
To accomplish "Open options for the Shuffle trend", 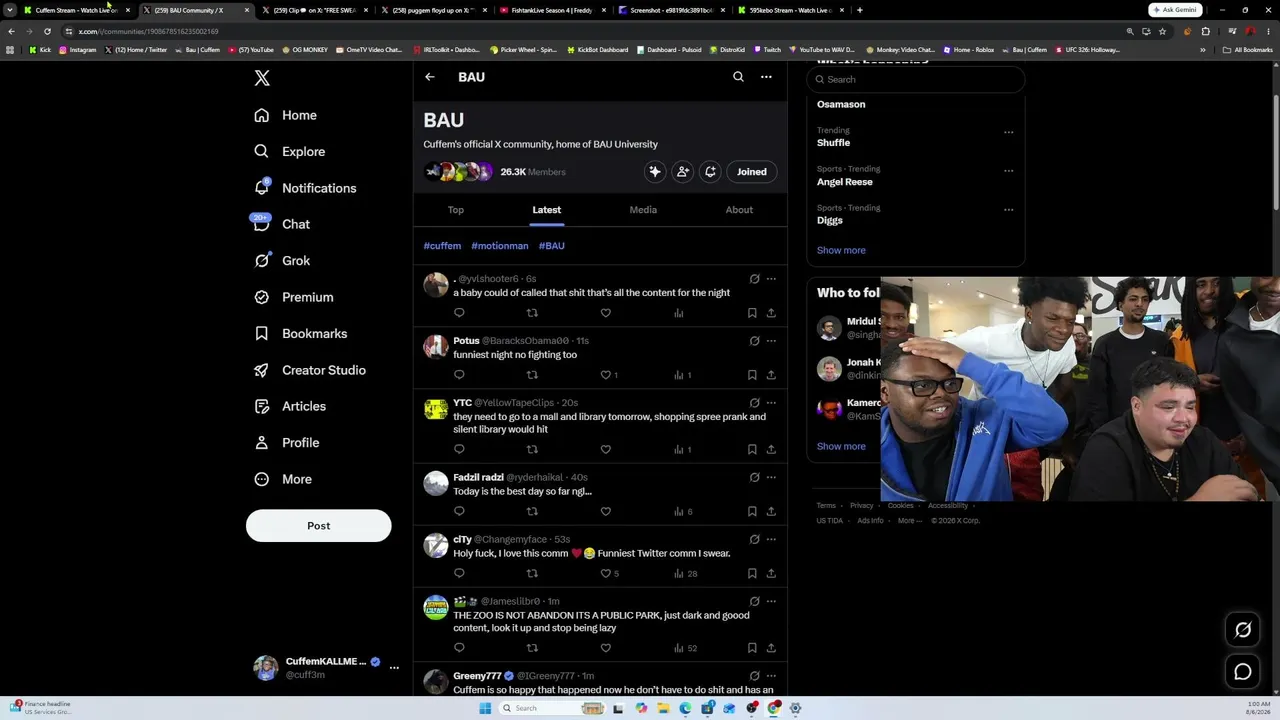I will [x=1008, y=132].
